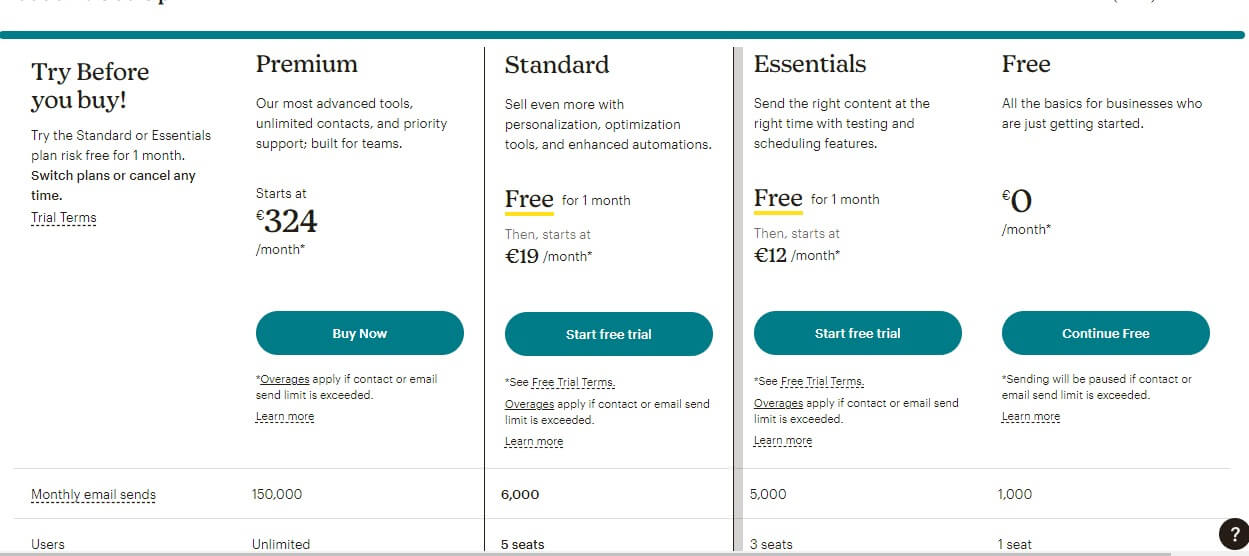Click the Overages link in Standard column
This screenshot has height=556, width=1249.
[530, 404]
